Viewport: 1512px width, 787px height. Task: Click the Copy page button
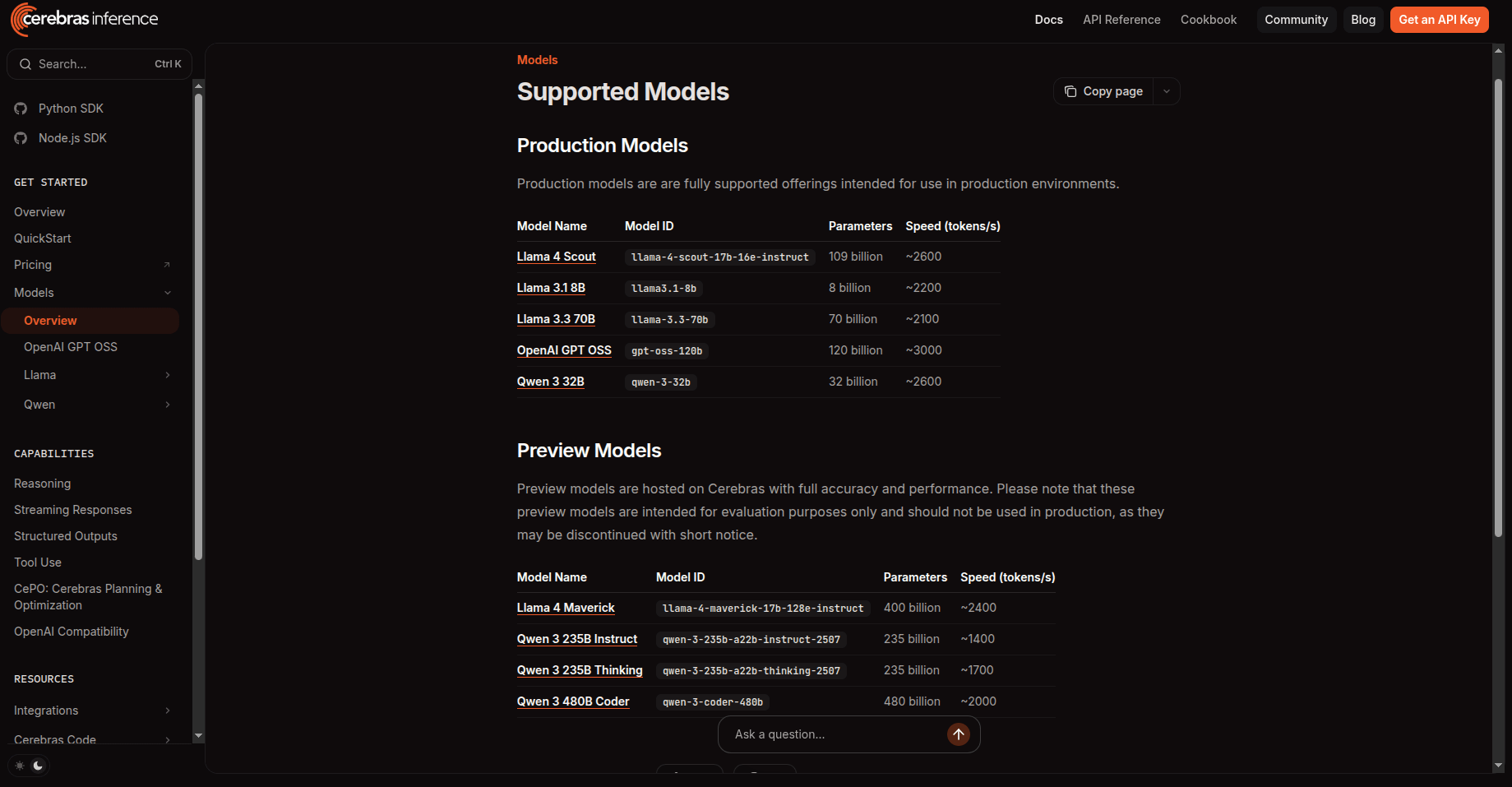point(1103,91)
